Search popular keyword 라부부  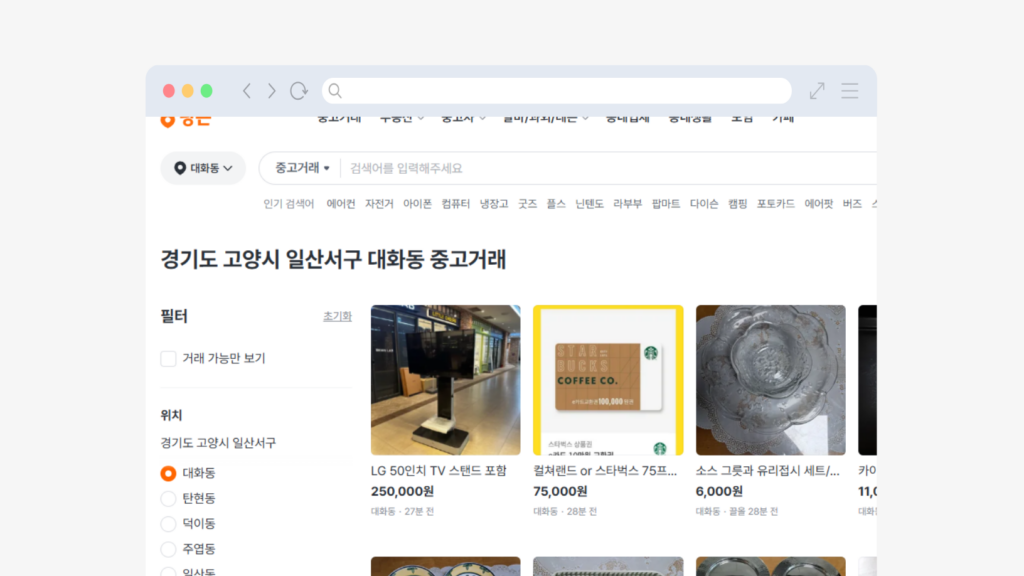coord(628,204)
